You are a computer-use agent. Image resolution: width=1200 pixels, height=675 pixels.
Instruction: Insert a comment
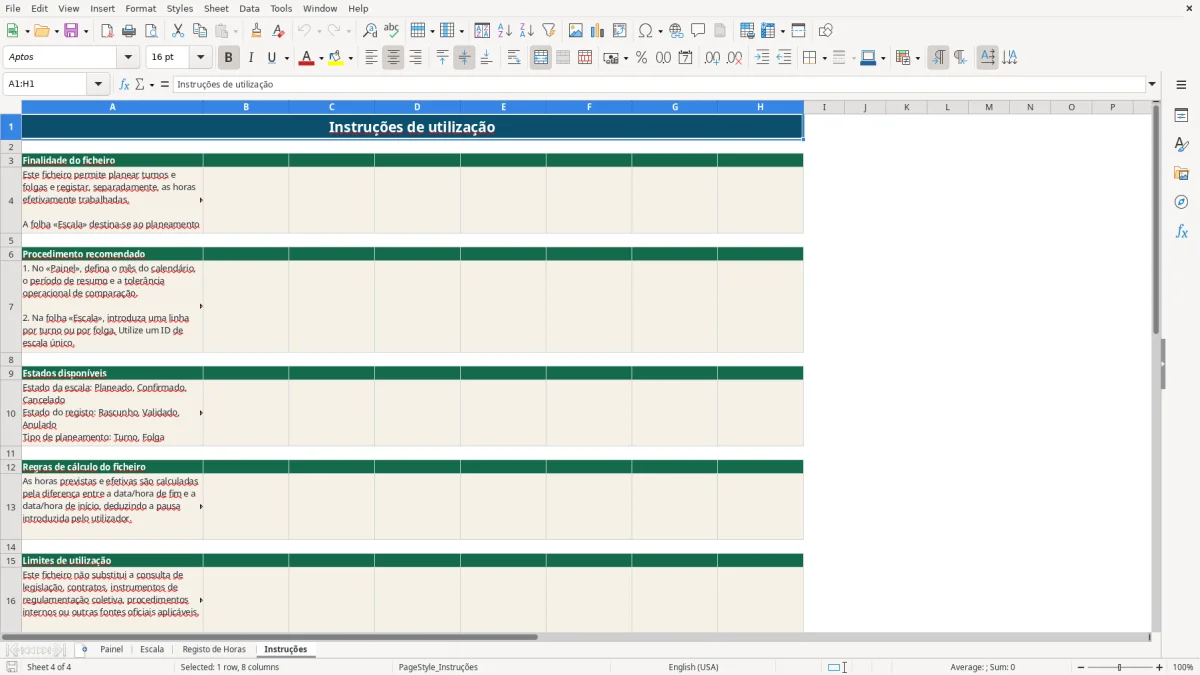699,31
